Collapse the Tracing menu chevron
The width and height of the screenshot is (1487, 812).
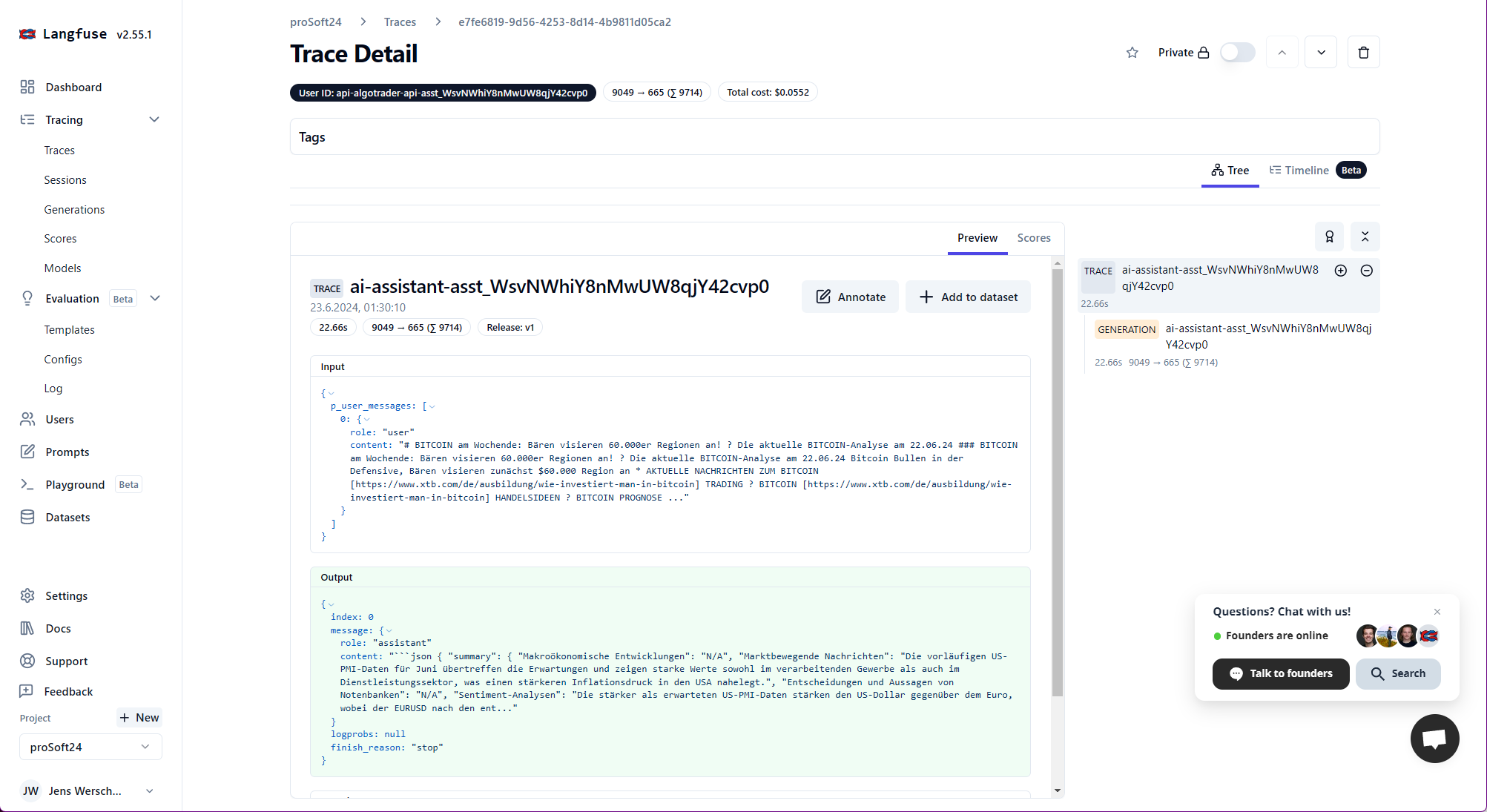pyautogui.click(x=154, y=119)
